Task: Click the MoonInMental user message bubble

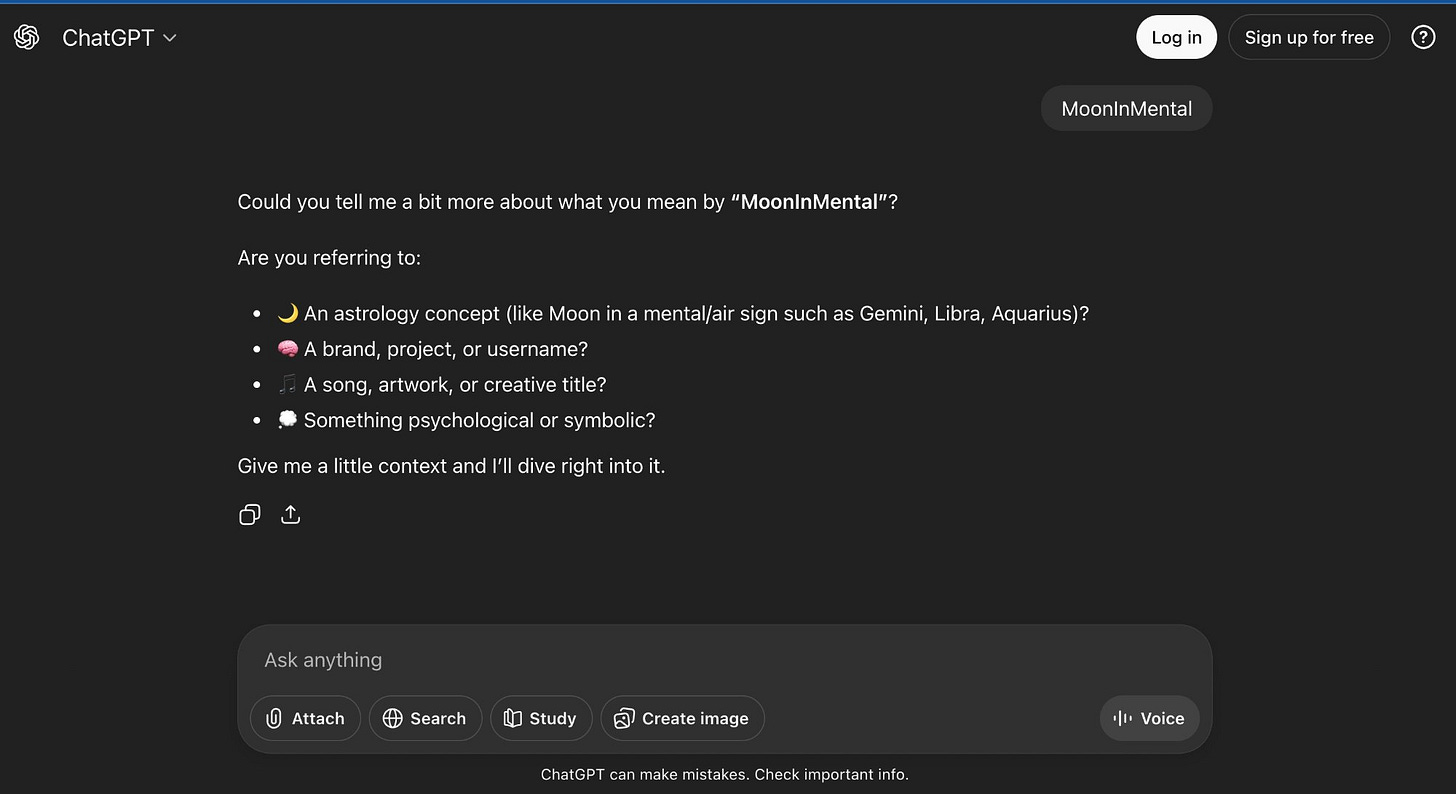Action: point(1126,108)
